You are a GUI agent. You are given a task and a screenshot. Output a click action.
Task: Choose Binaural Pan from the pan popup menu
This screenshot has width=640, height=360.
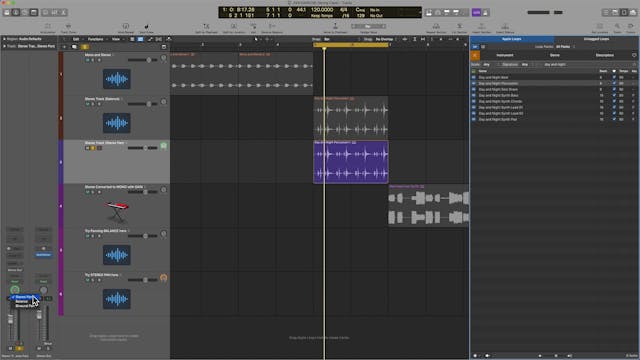point(24,306)
